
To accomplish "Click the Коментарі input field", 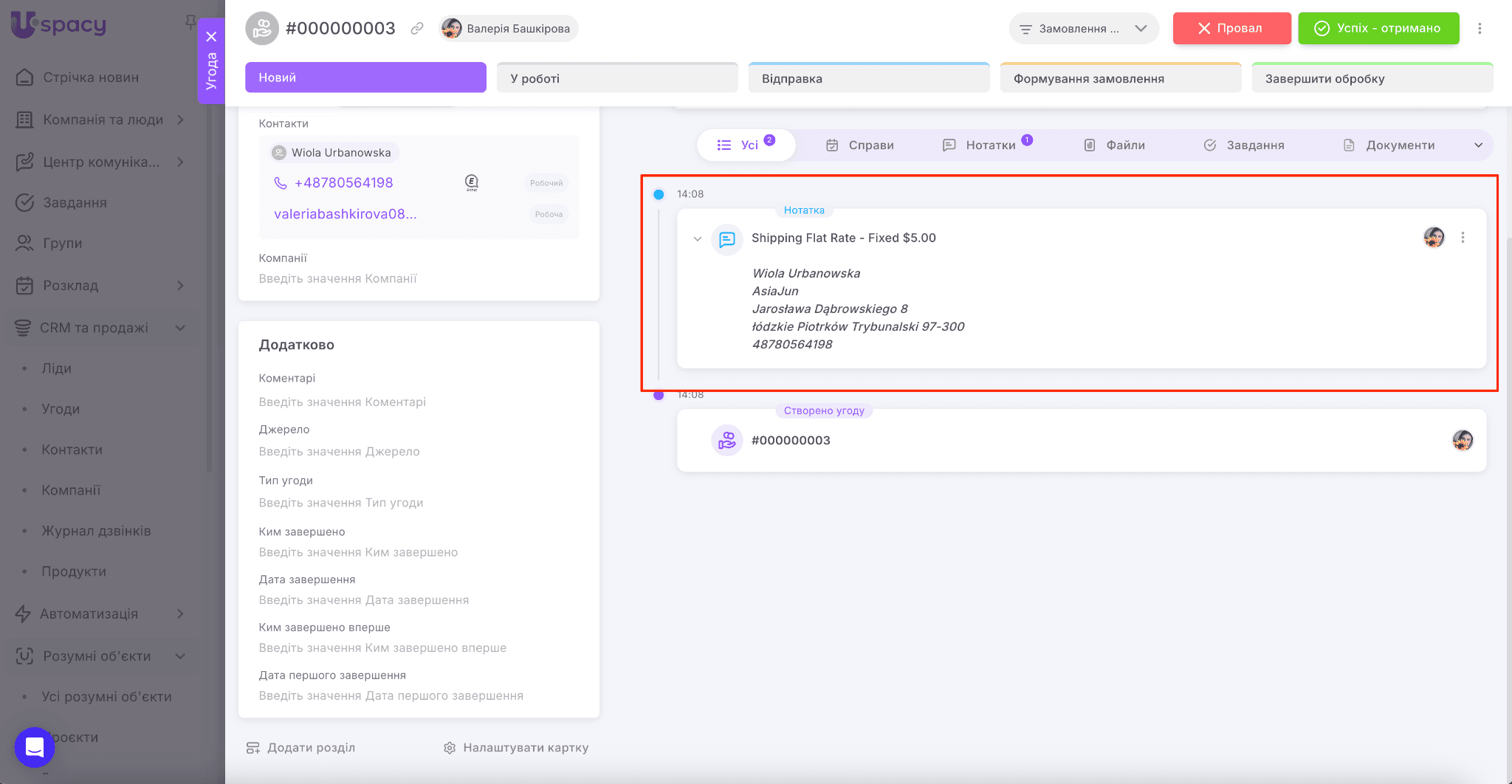I will [343, 402].
